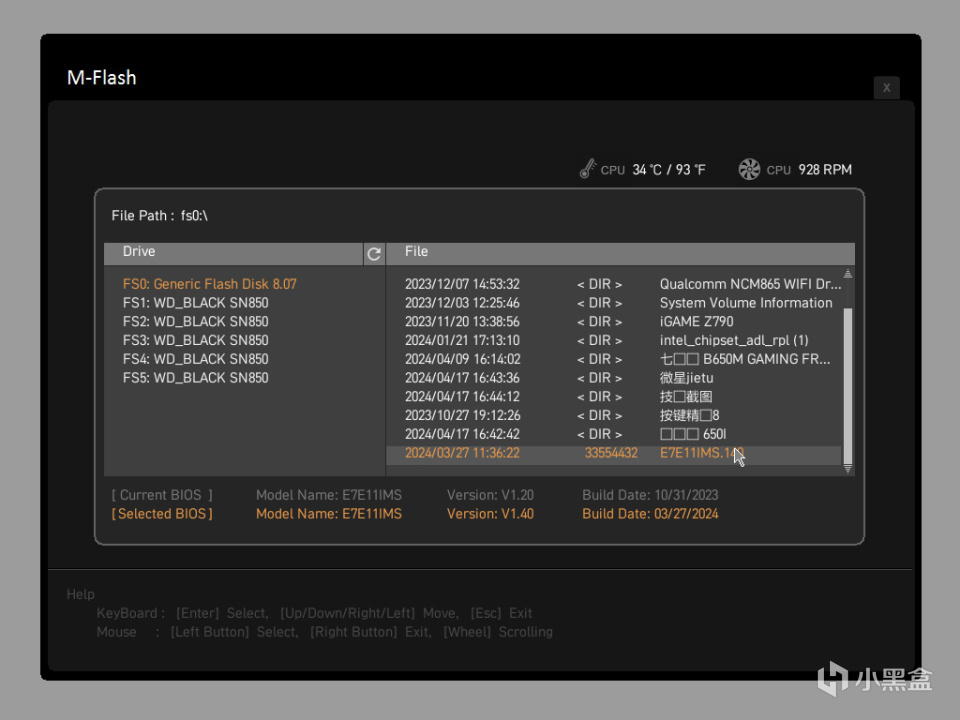Choose the FS3: WD_BLACK SN850 drive
The image size is (960, 720).
(x=196, y=340)
